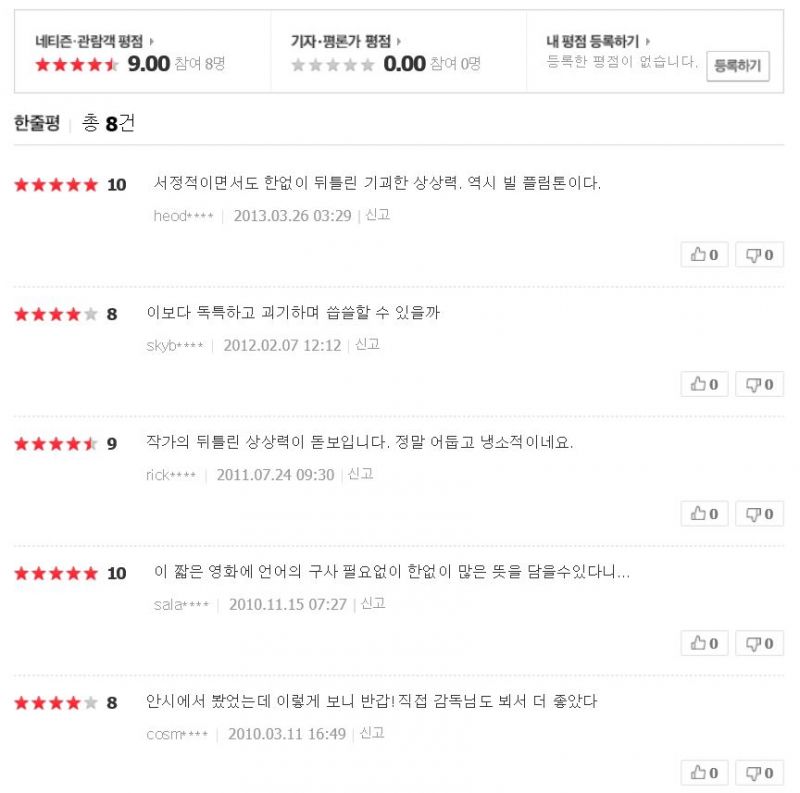Open the sala**** reviewer profile
This screenshot has height=793, width=800.
(181, 605)
